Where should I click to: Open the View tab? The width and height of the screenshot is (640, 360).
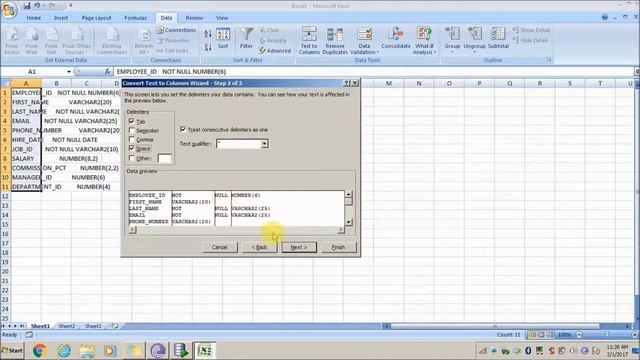click(222, 18)
